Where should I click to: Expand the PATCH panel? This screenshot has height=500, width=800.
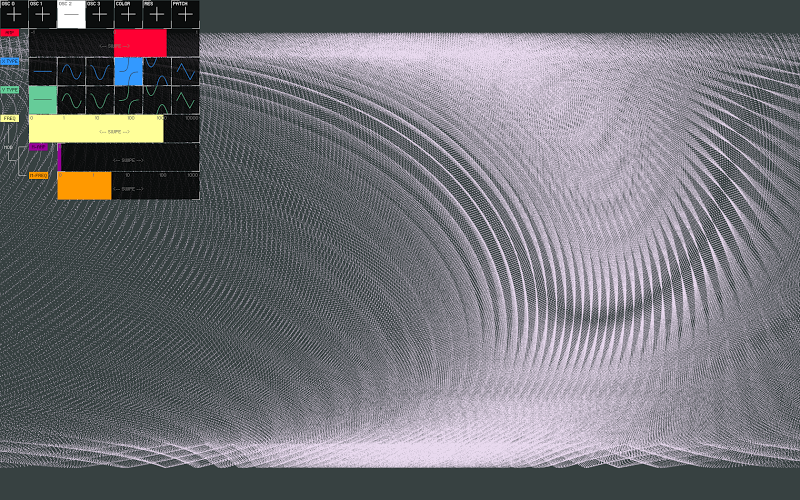(186, 14)
